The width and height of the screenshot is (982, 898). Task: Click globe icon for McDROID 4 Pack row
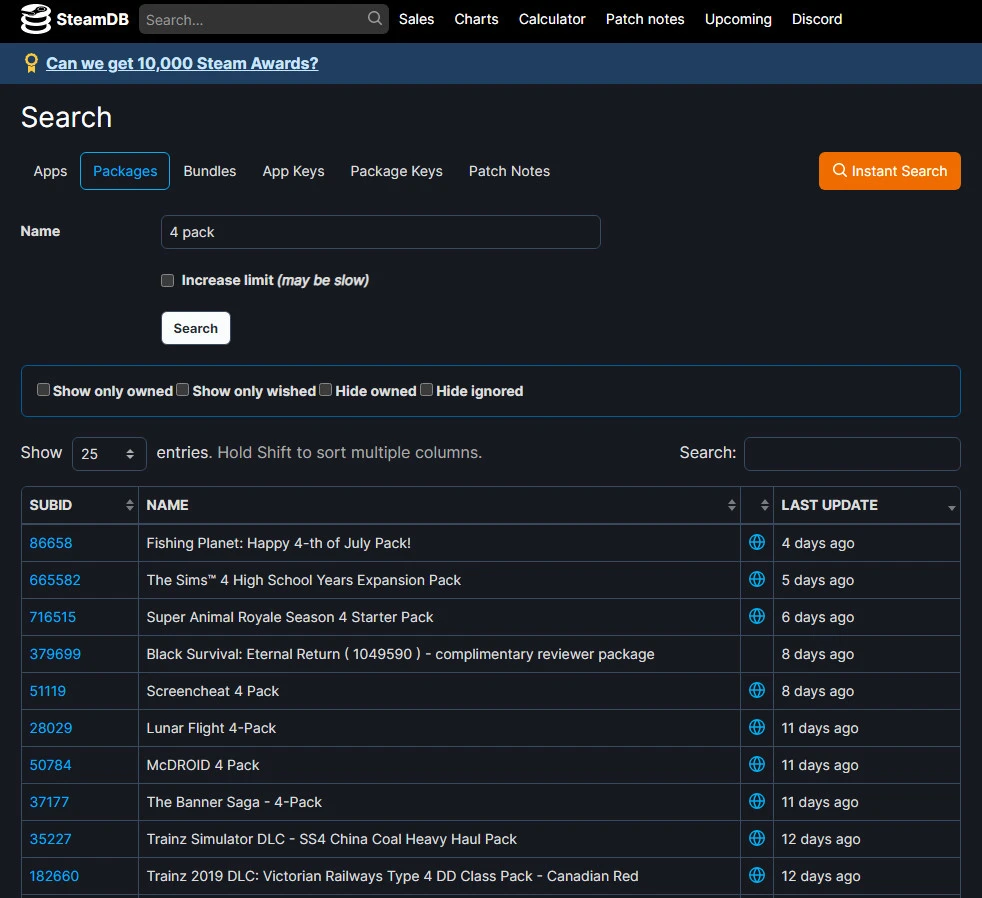757,764
